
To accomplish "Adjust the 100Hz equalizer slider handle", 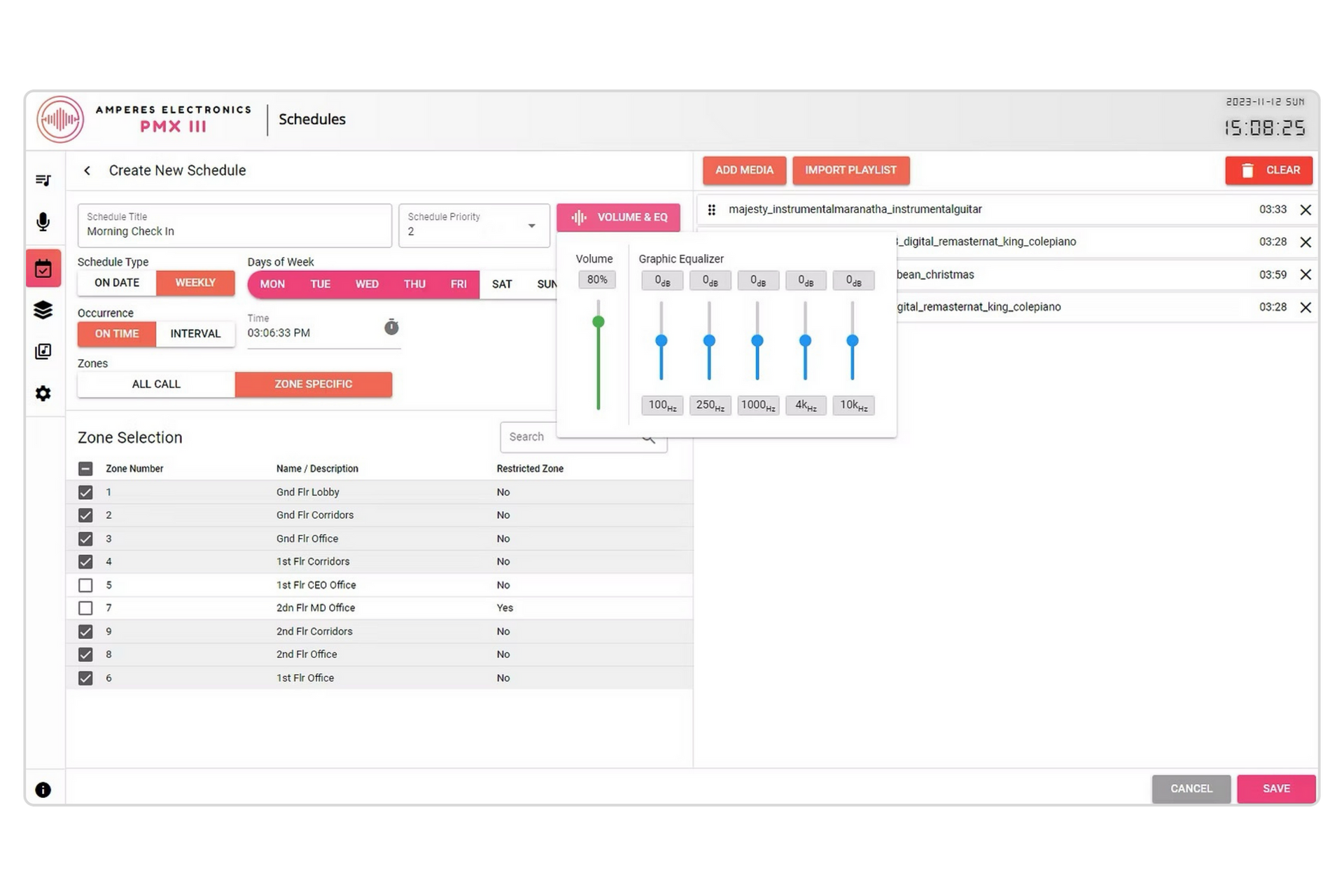I will (x=661, y=341).
